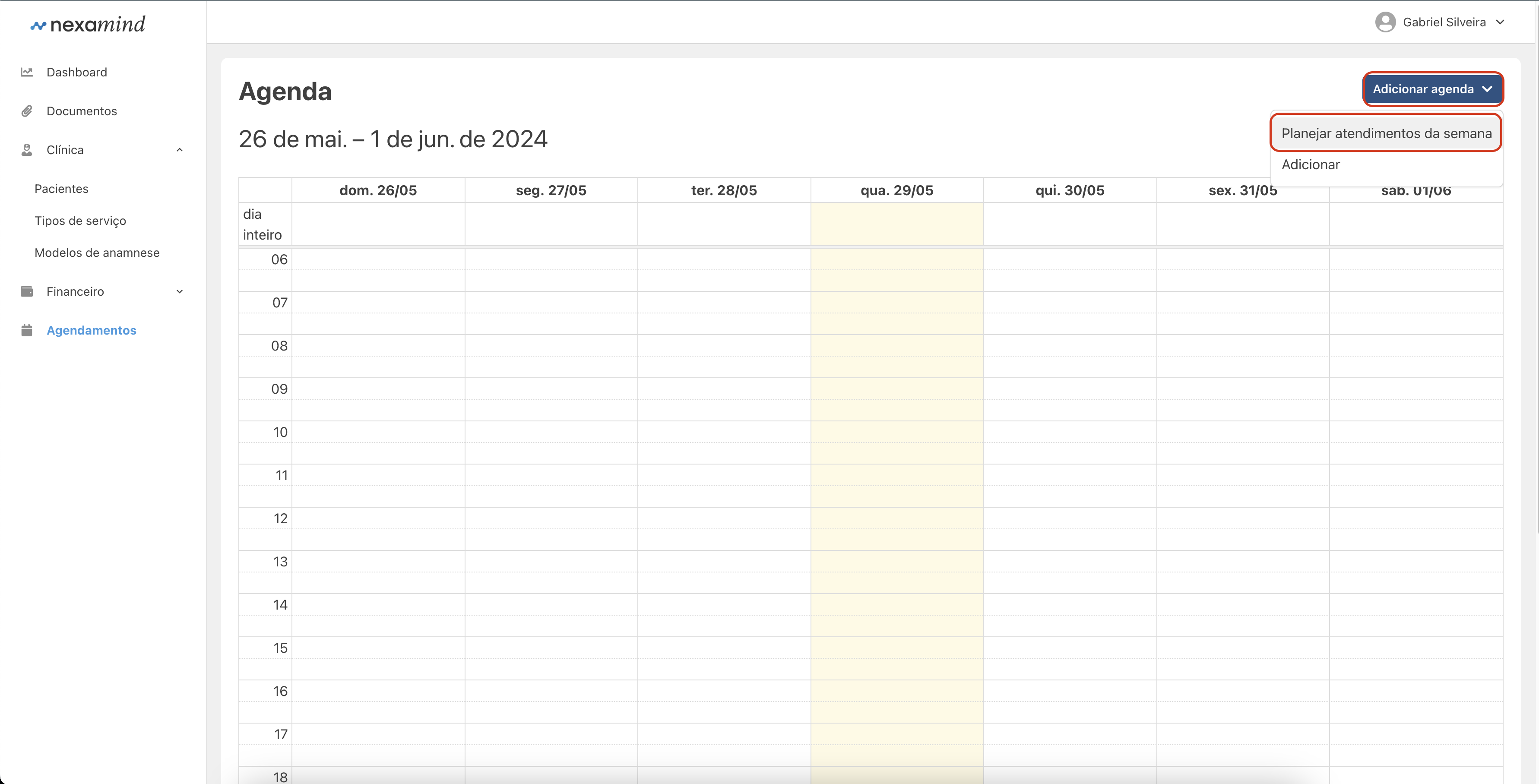
Task: Click the user avatar icon
Action: coord(1385,22)
